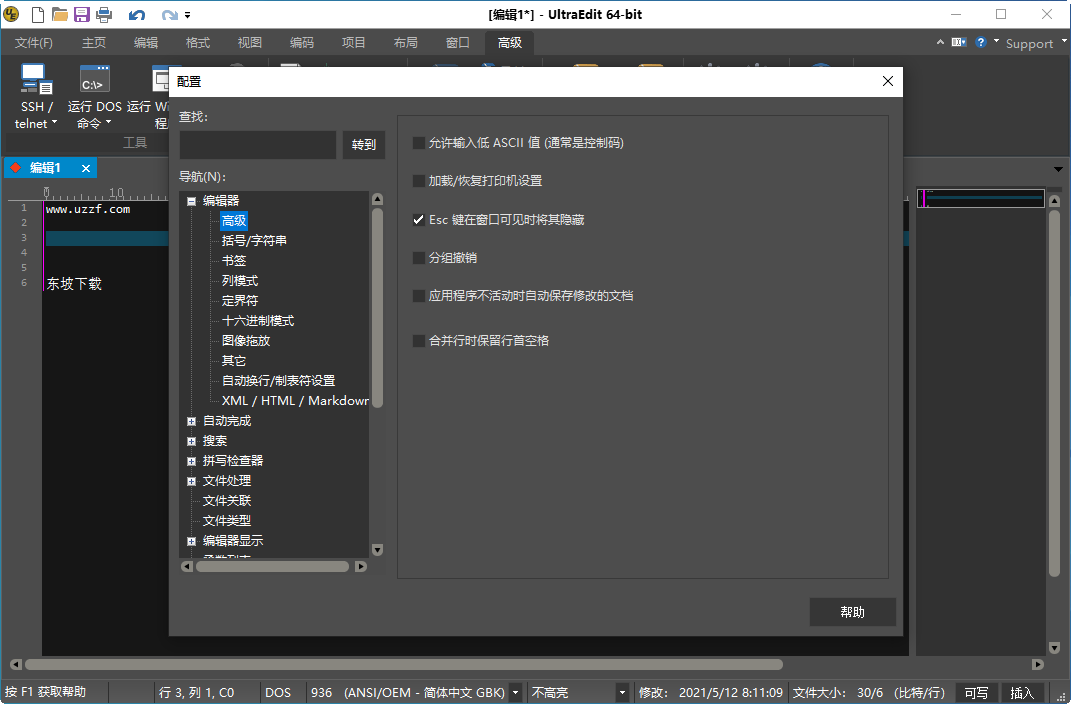The height and width of the screenshot is (704, 1071).
Task: Close the 编辑1 file tab
Action: (x=86, y=168)
